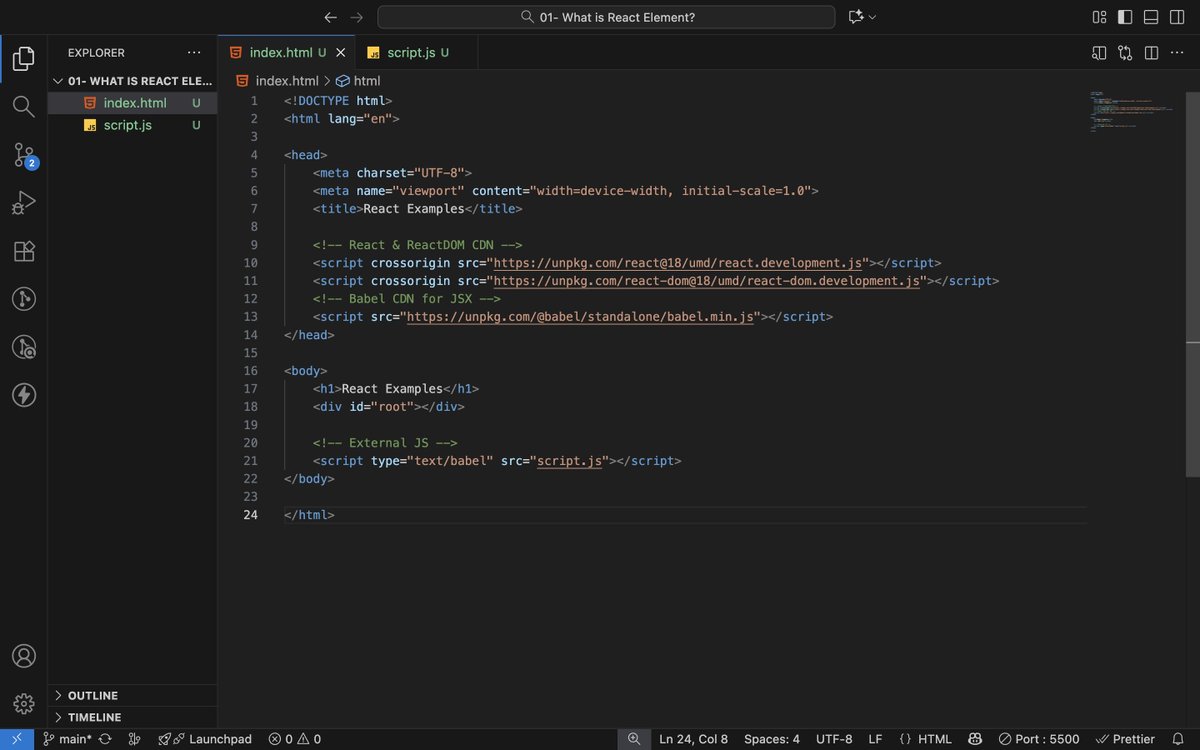
Task: Open the Manage gear icon
Action: [24, 704]
